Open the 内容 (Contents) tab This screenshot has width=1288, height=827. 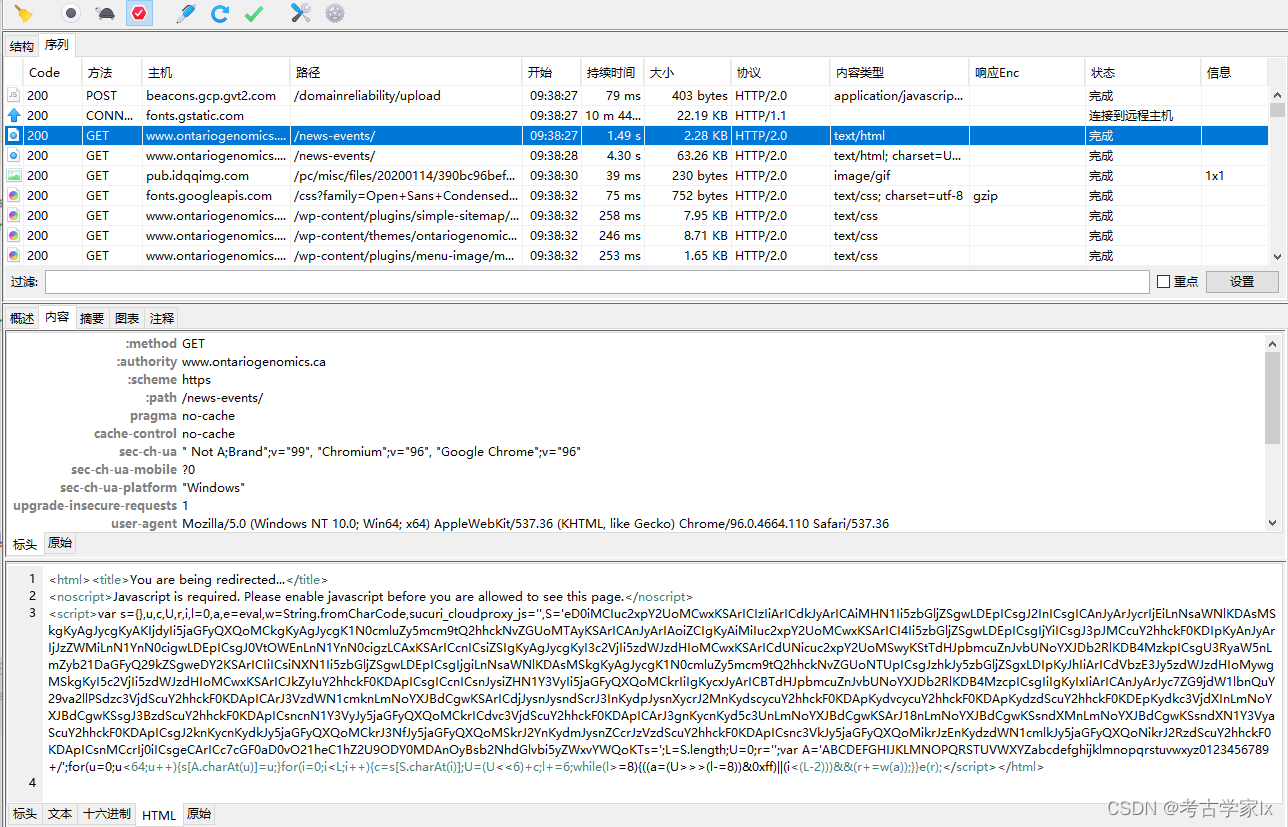(x=57, y=317)
